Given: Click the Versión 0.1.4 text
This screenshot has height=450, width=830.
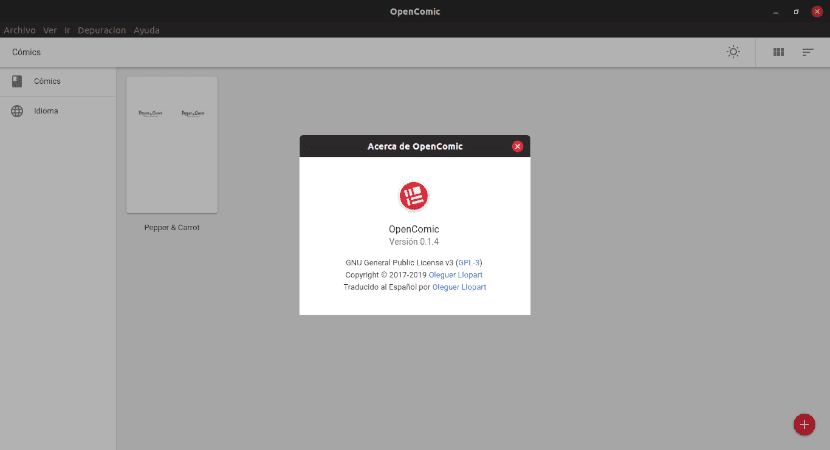Looking at the screenshot, I should click(414, 242).
